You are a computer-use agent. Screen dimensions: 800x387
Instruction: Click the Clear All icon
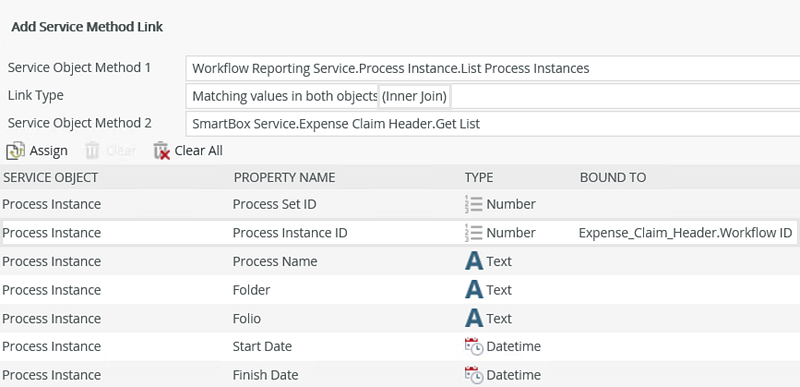pyautogui.click(x=161, y=151)
